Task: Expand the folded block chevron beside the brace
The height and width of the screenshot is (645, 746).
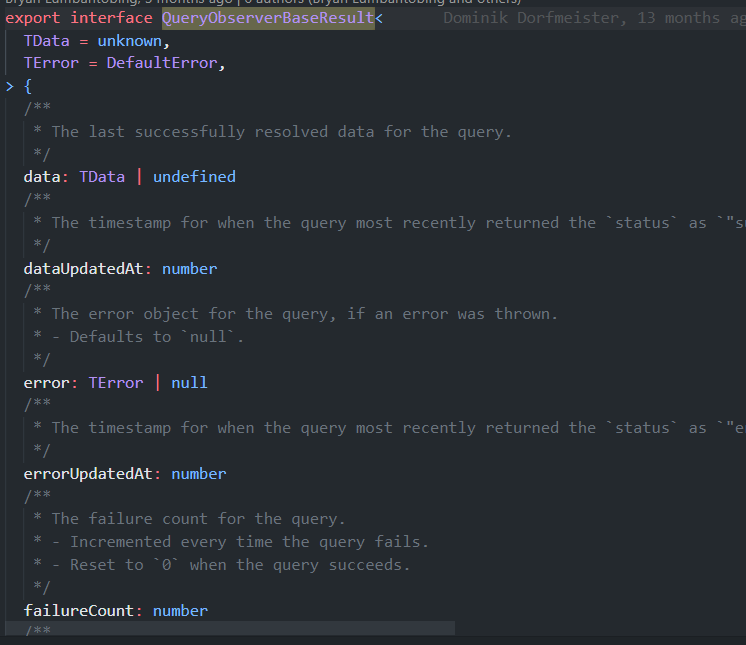Action: (x=10, y=87)
